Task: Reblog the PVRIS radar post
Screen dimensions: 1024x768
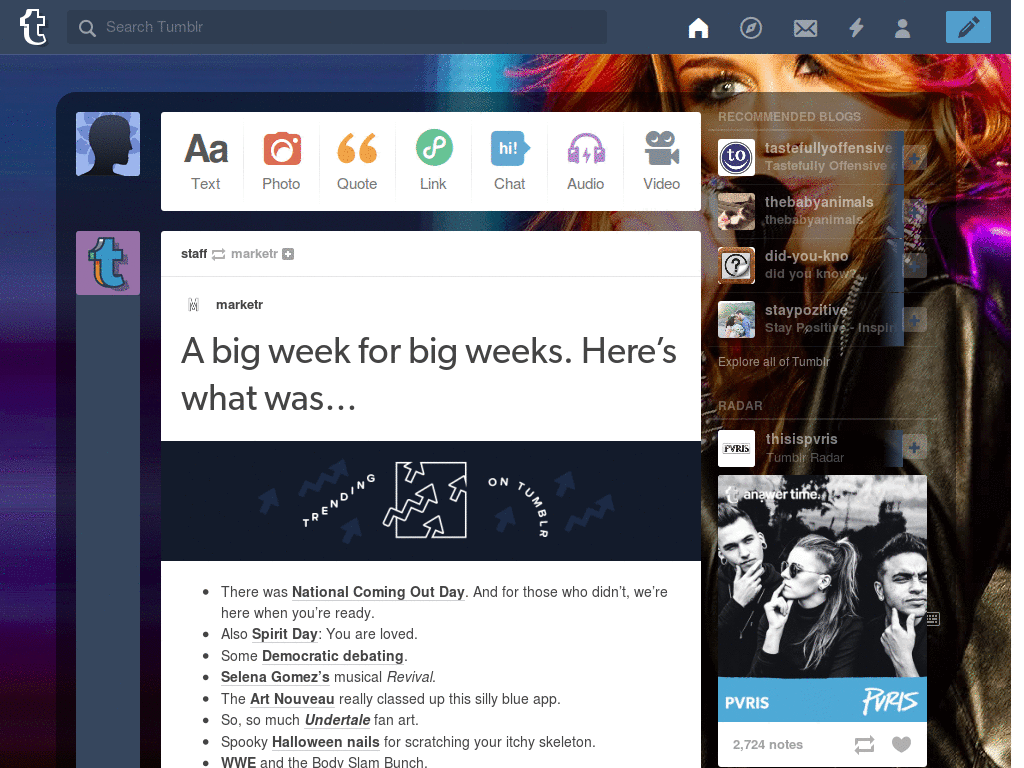Action: (x=864, y=744)
